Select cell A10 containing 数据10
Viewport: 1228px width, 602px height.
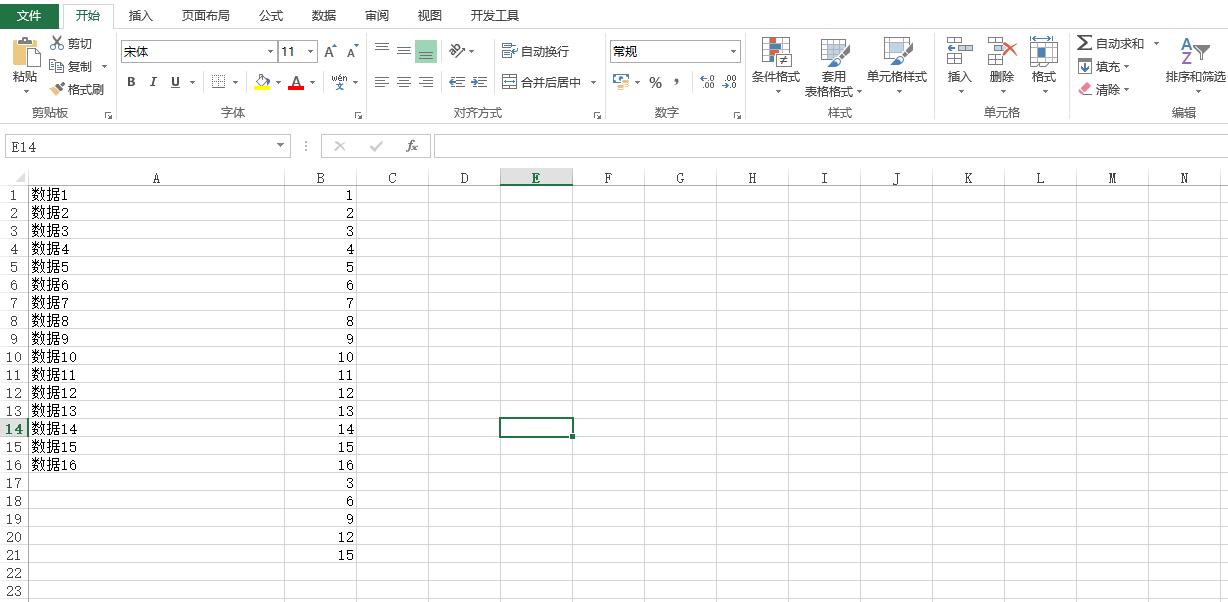tap(156, 357)
